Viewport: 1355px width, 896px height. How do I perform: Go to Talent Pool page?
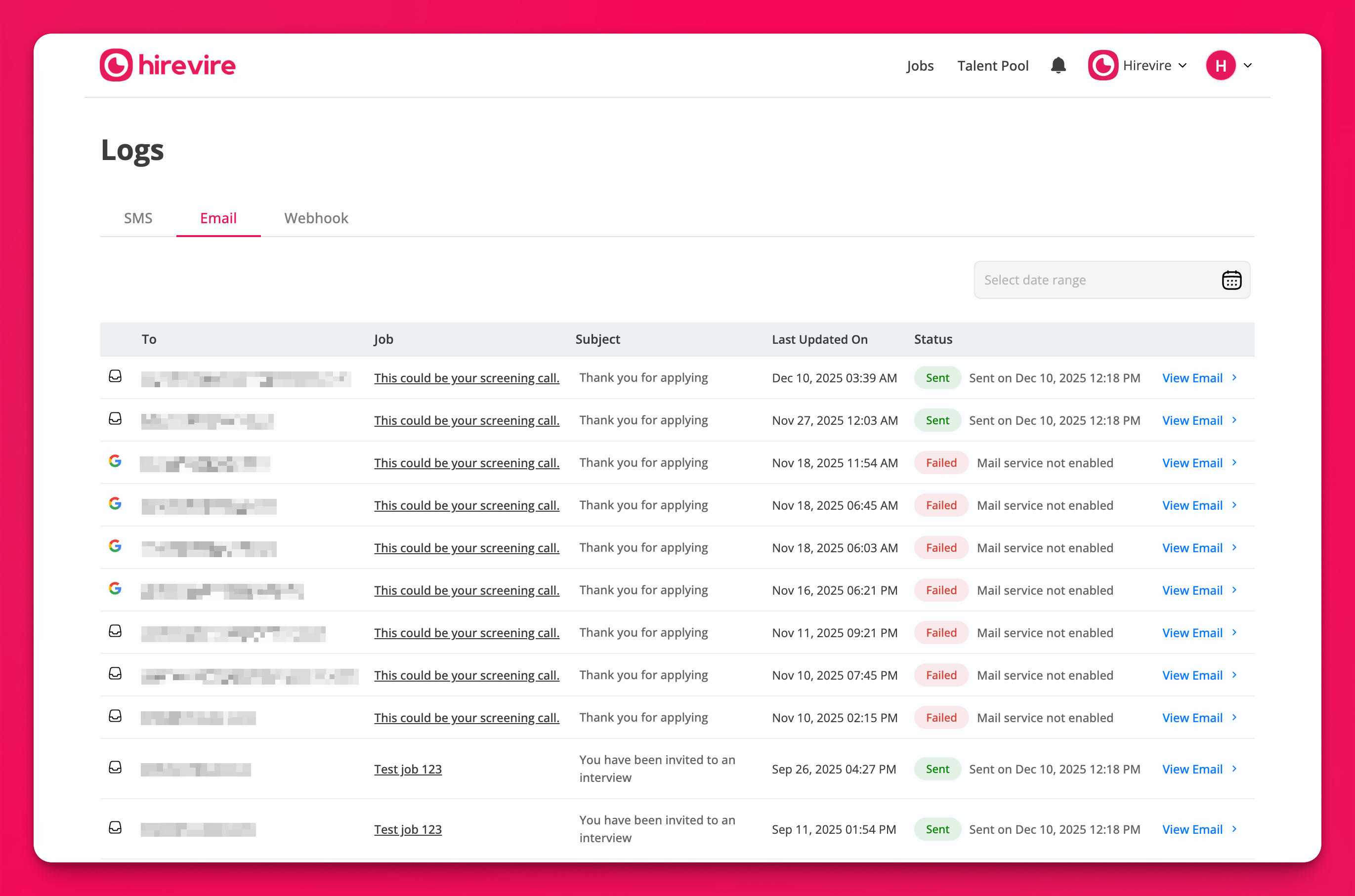pos(992,66)
